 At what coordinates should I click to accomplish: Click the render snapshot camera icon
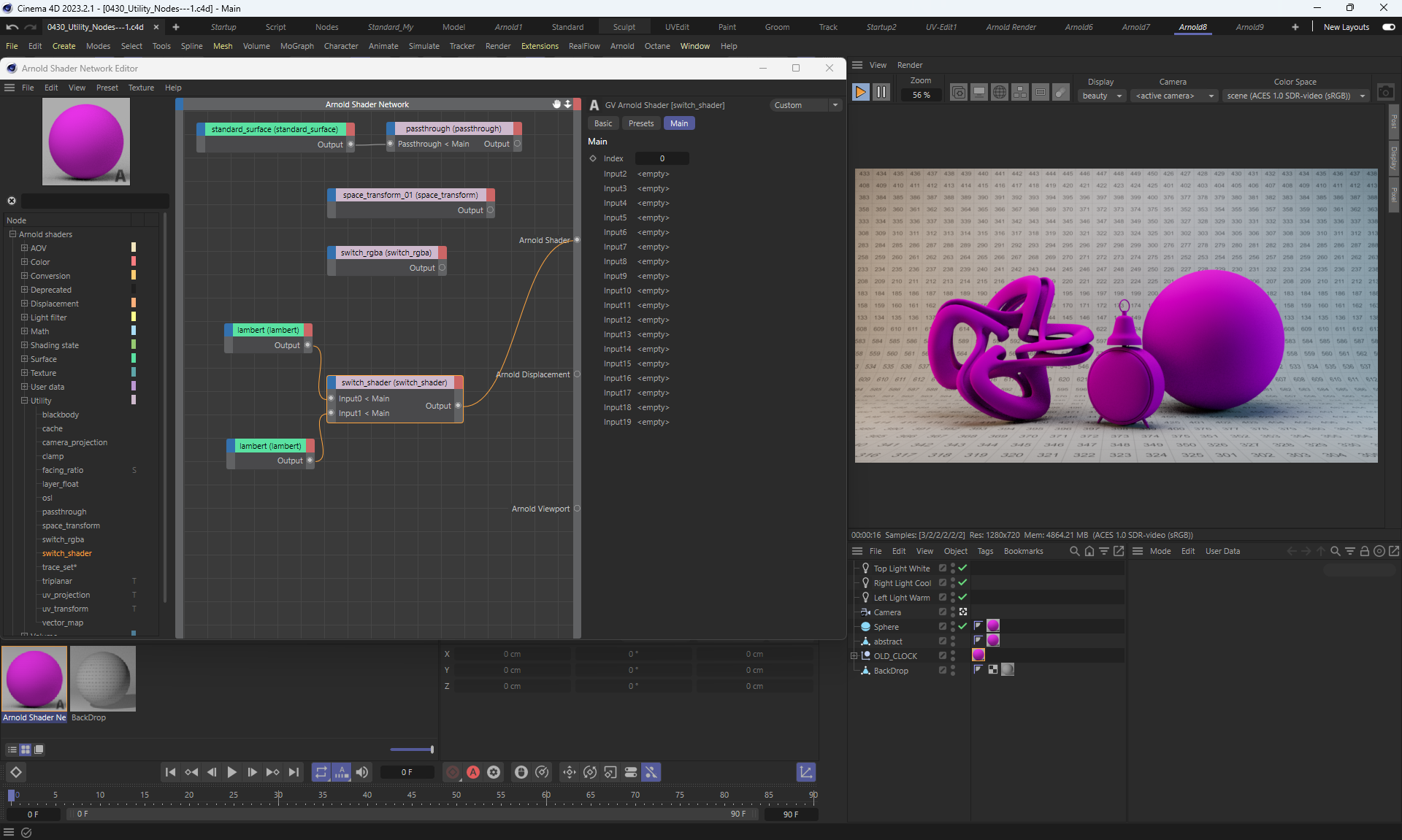tap(1385, 93)
